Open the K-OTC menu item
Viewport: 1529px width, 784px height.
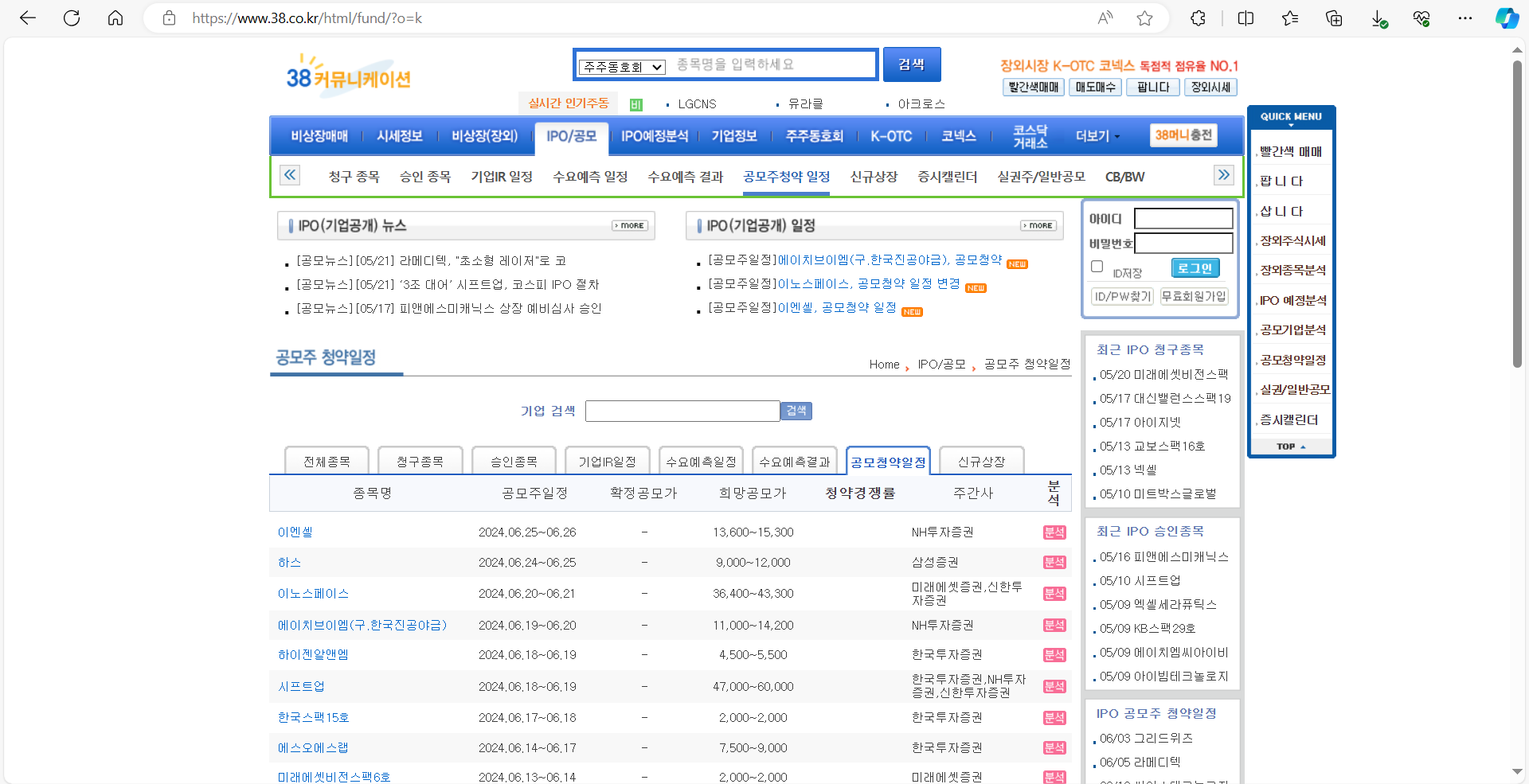(x=891, y=136)
